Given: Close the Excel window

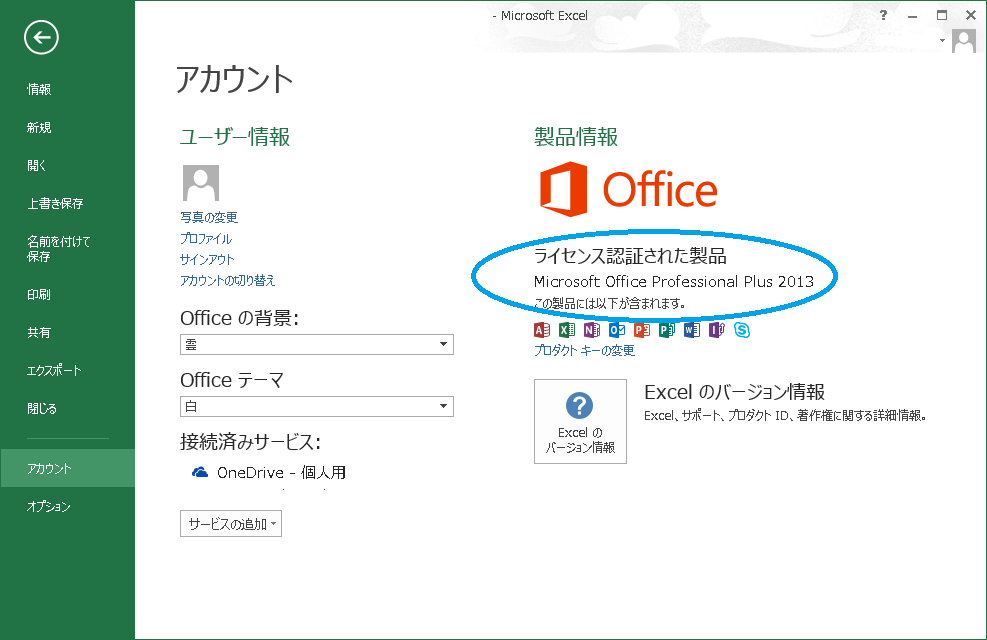Looking at the screenshot, I should tap(971, 15).
